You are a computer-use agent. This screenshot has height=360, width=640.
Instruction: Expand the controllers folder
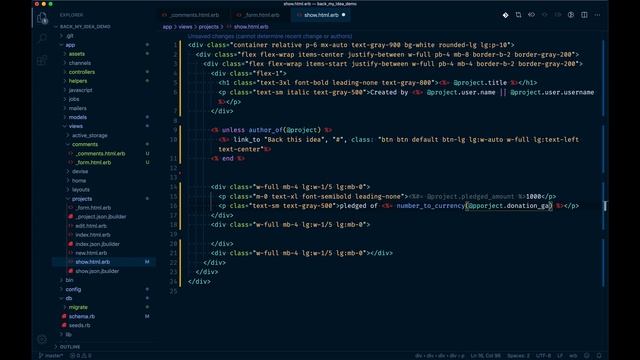click(x=82, y=72)
